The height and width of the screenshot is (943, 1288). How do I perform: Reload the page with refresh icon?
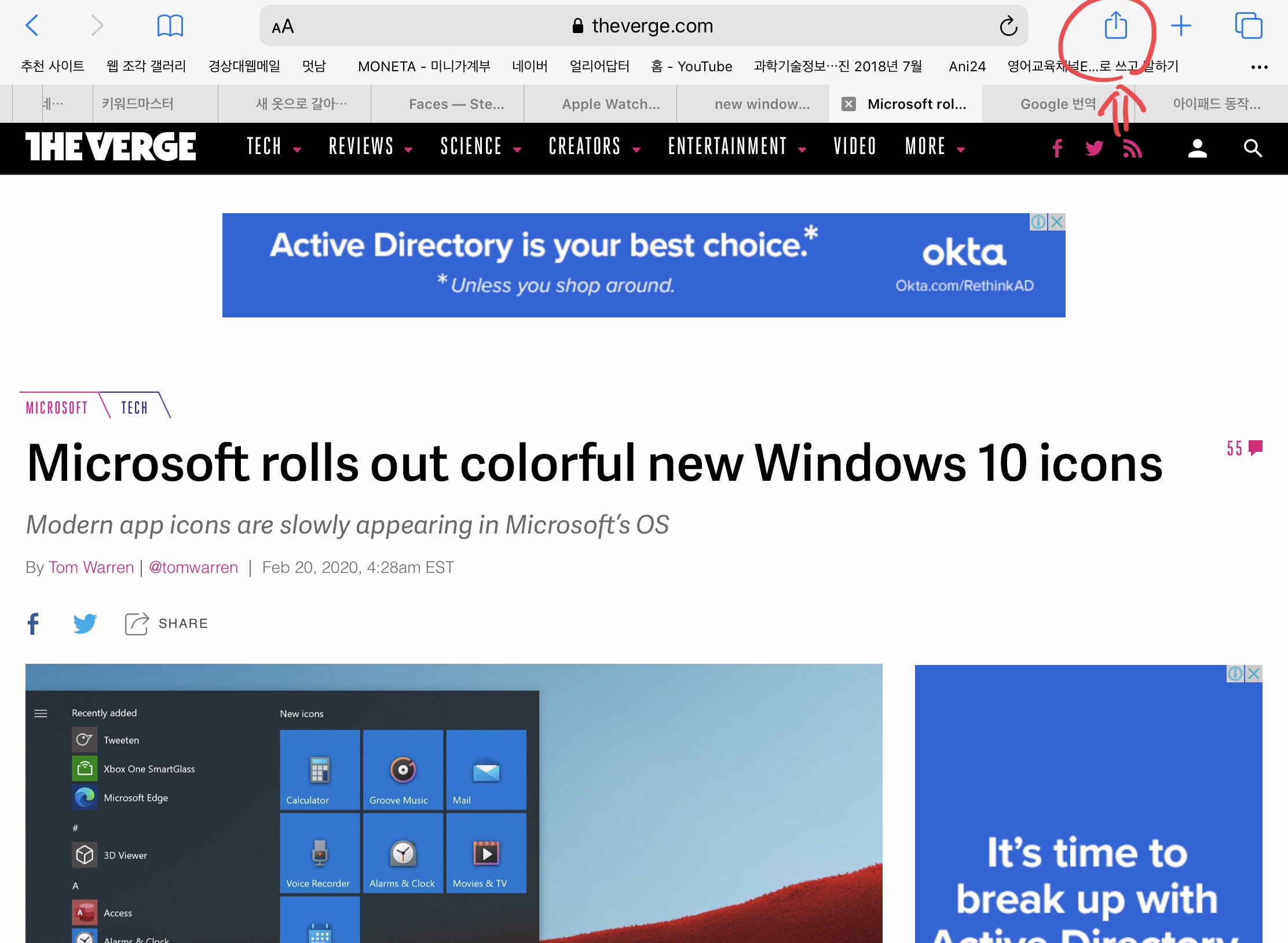[x=1008, y=26]
